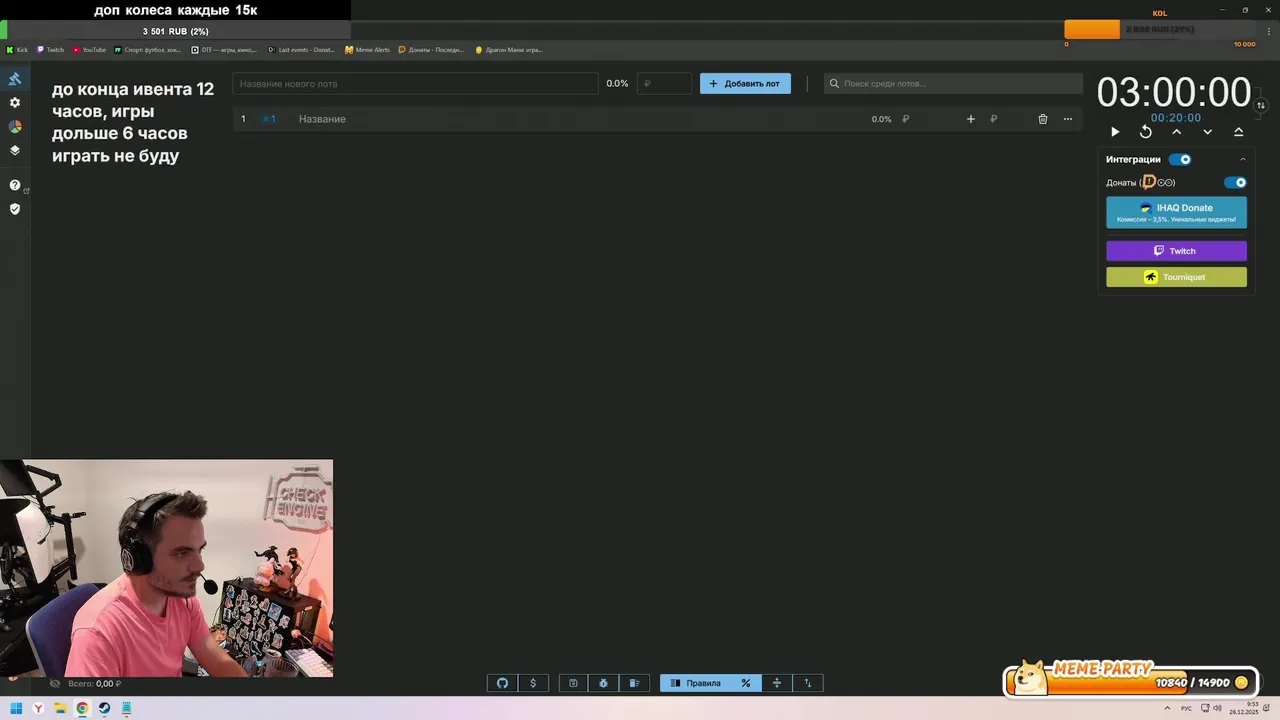Toggle the Донаты switch
The height and width of the screenshot is (720, 1280).
click(x=1236, y=183)
